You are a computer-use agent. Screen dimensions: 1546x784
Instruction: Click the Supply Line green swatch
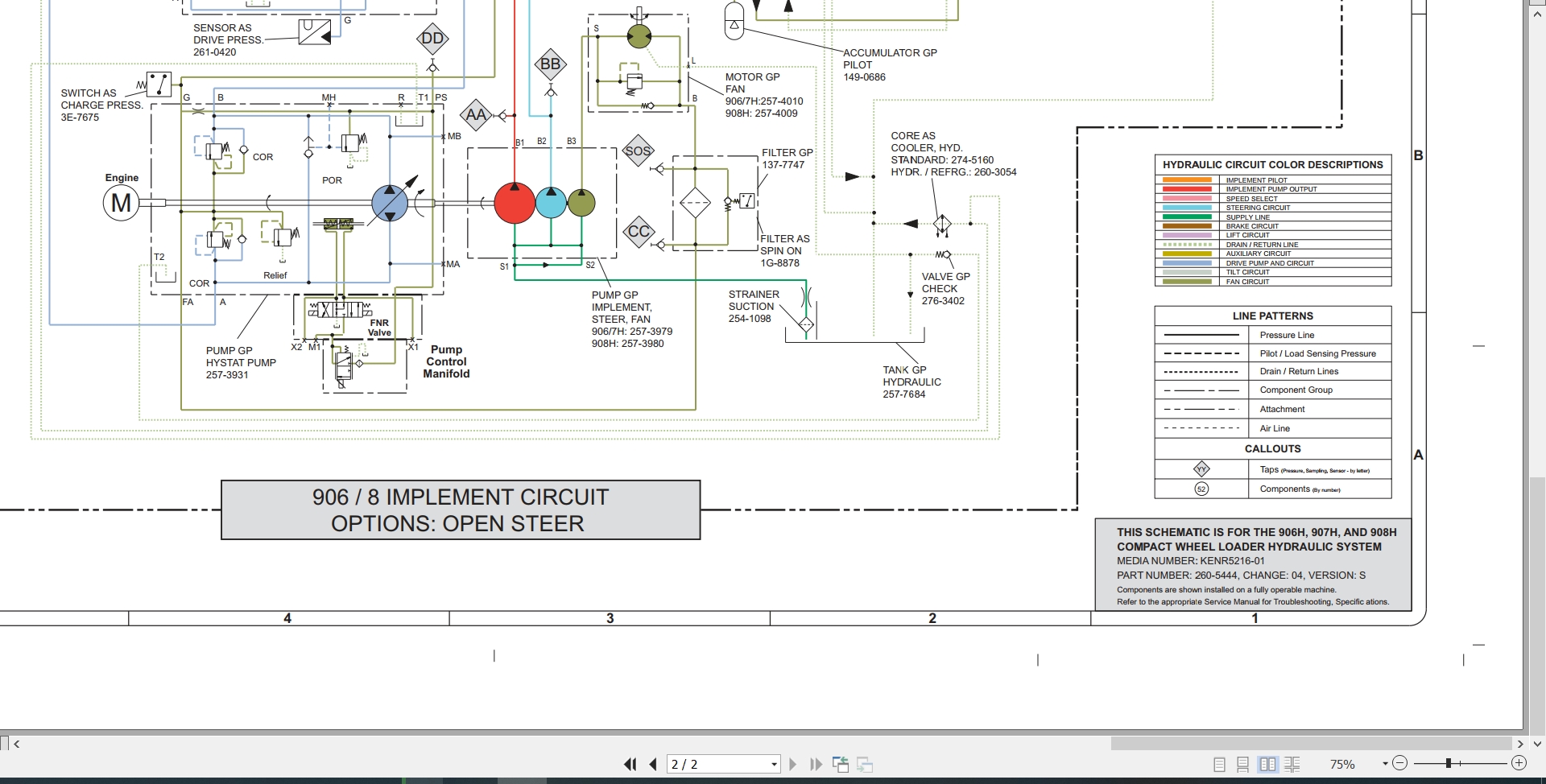(x=1188, y=217)
